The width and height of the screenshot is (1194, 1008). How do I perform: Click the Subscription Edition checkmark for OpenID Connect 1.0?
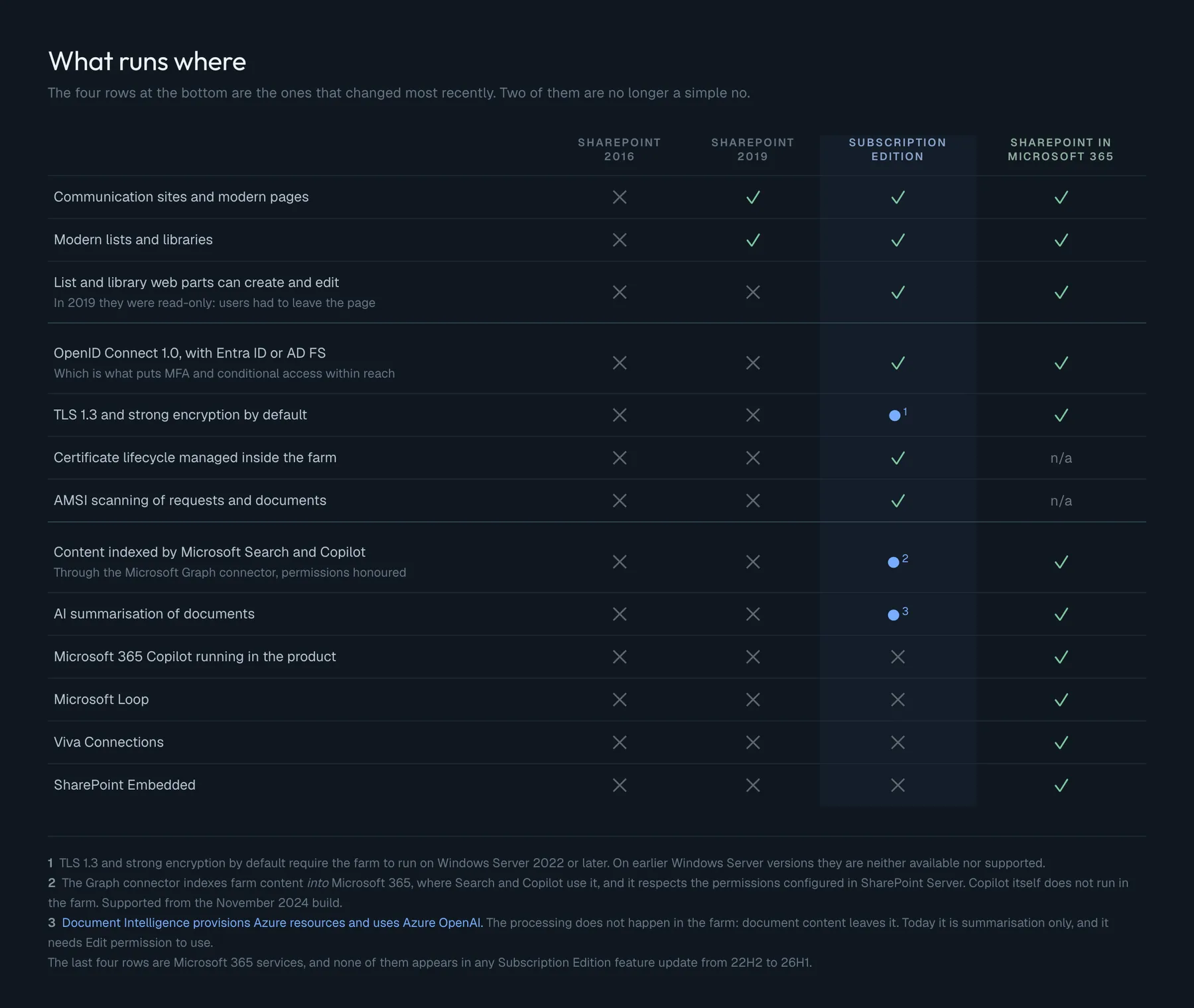pyautogui.click(x=897, y=363)
